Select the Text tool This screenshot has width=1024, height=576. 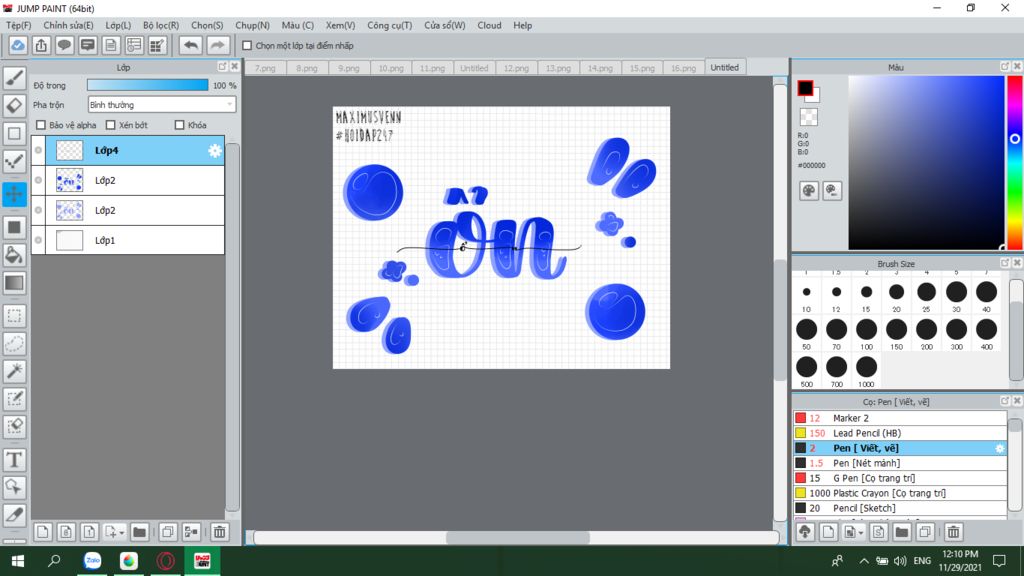[14, 460]
